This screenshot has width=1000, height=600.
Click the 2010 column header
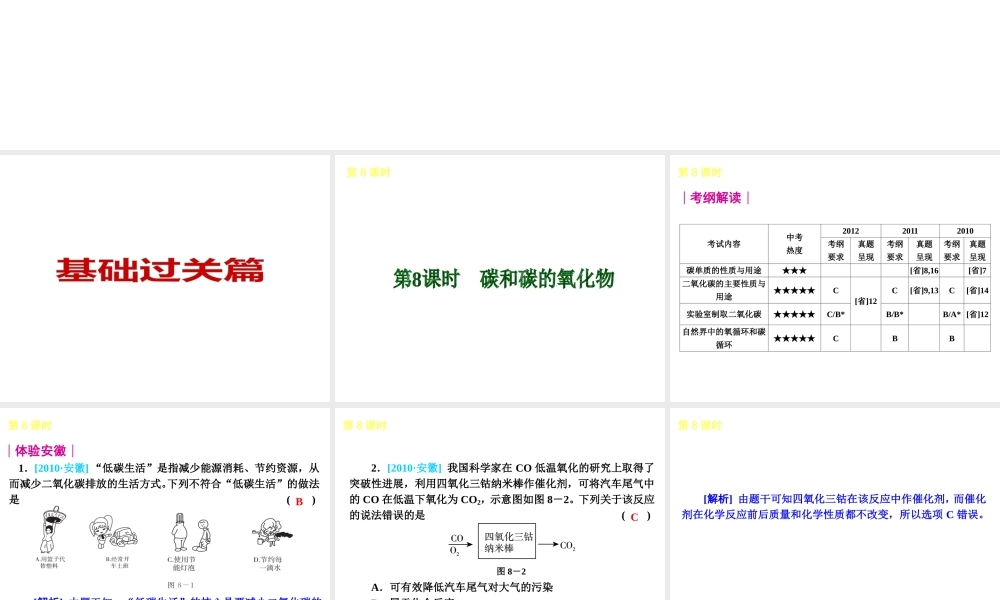tap(965, 231)
